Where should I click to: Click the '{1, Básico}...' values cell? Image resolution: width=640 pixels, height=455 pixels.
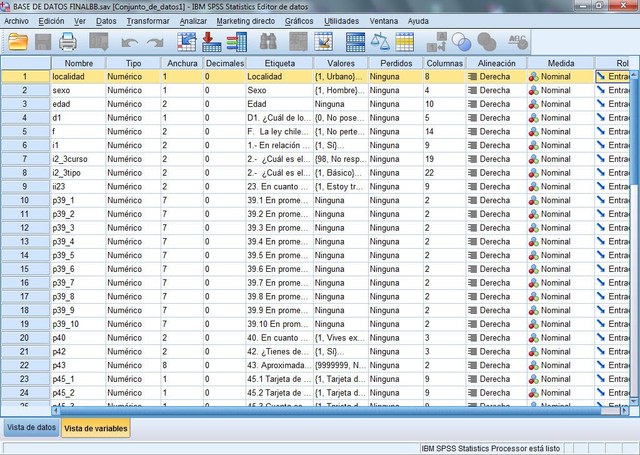pyautogui.click(x=341, y=173)
